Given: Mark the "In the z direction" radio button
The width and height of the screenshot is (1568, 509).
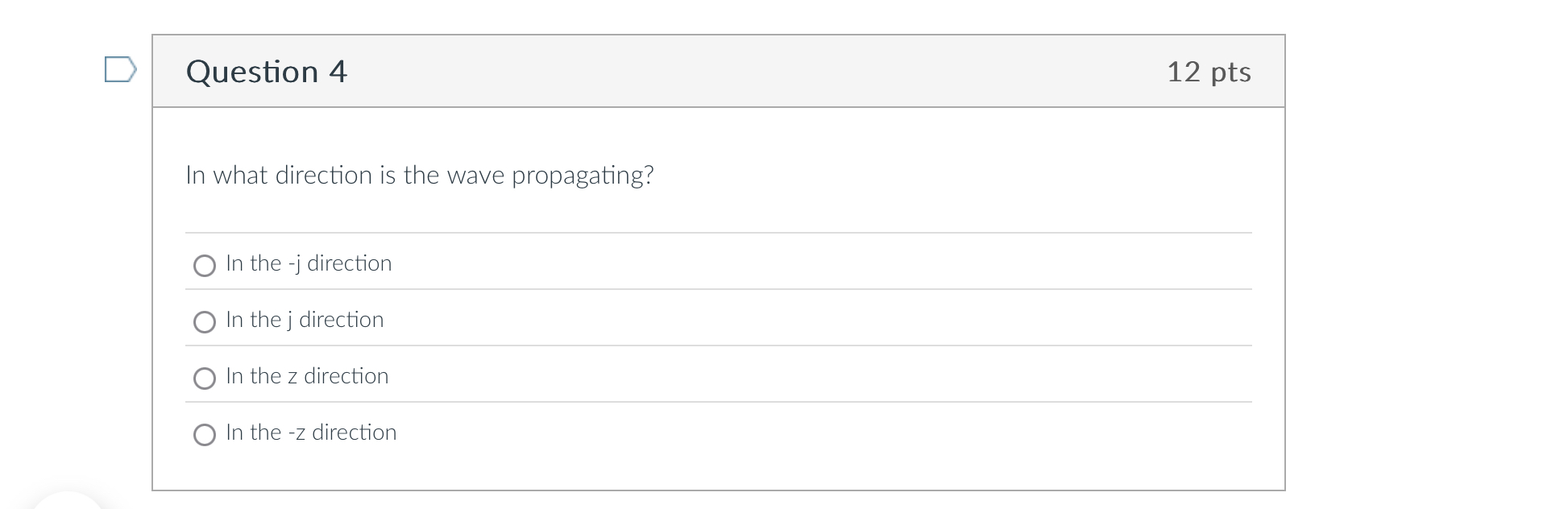Looking at the screenshot, I should click(205, 379).
